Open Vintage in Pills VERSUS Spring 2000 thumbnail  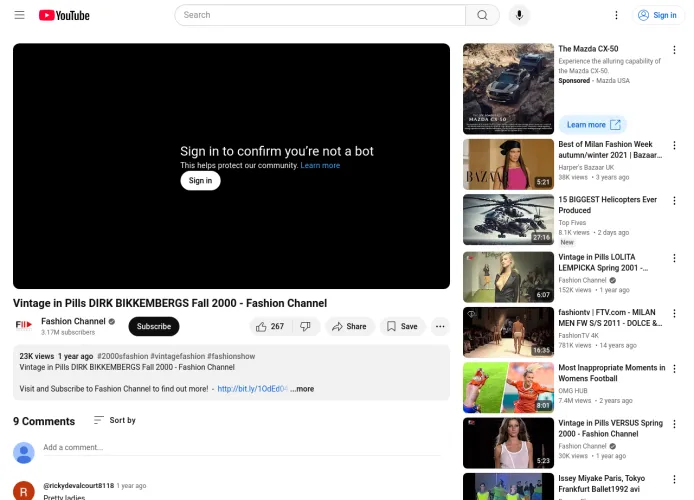pyautogui.click(x=508, y=443)
